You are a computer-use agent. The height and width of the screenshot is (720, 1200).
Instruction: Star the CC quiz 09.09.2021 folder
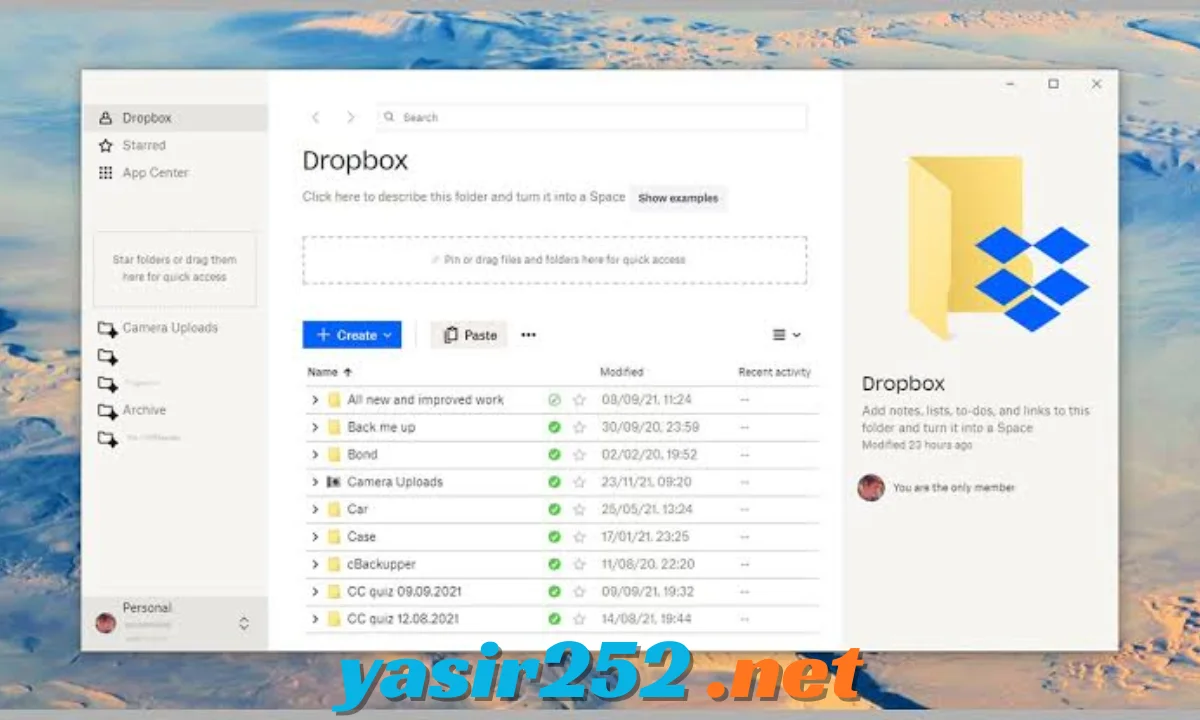[579, 592]
